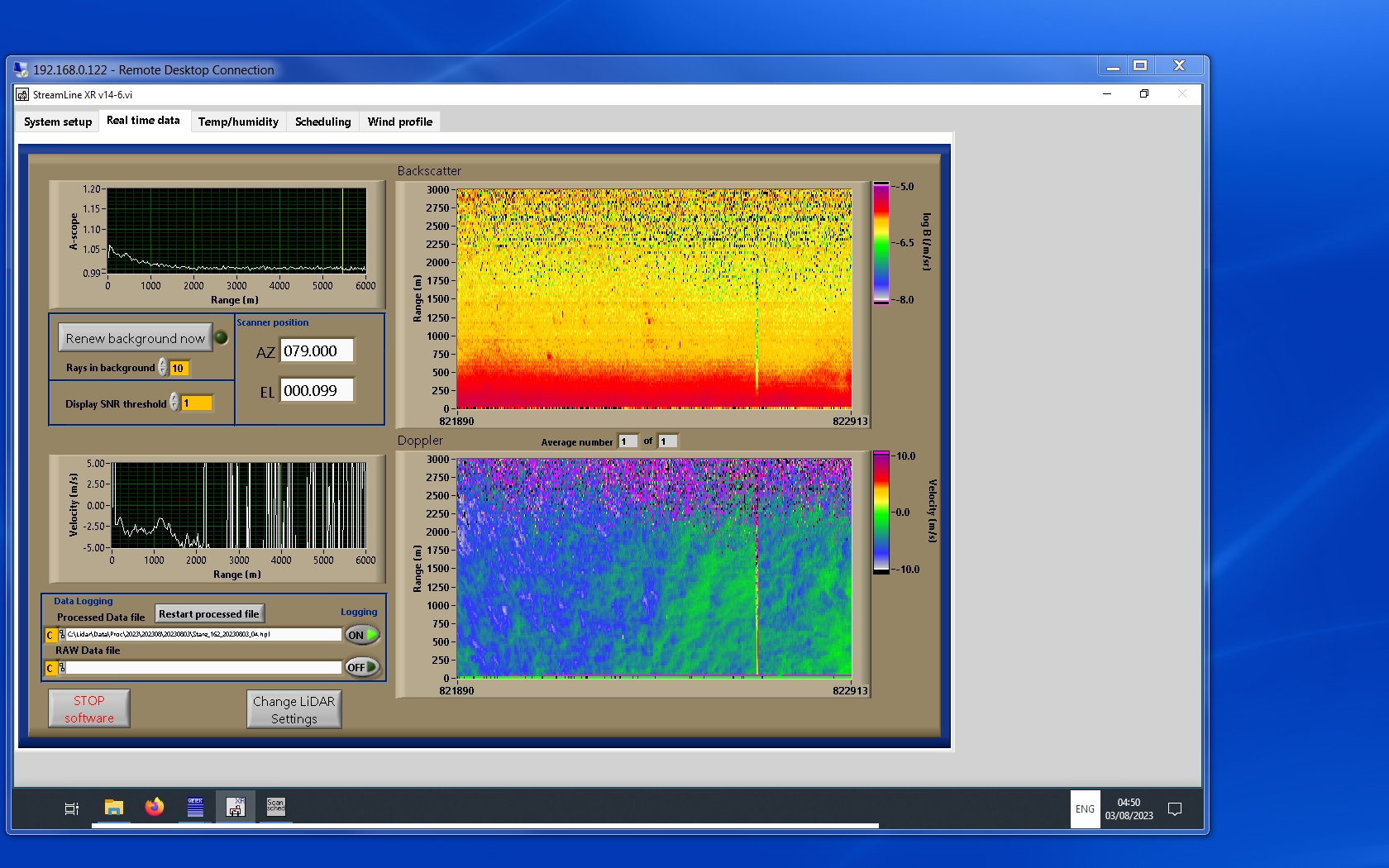Launch Firefox from the taskbar
This screenshot has height=868, width=1389.
155,808
